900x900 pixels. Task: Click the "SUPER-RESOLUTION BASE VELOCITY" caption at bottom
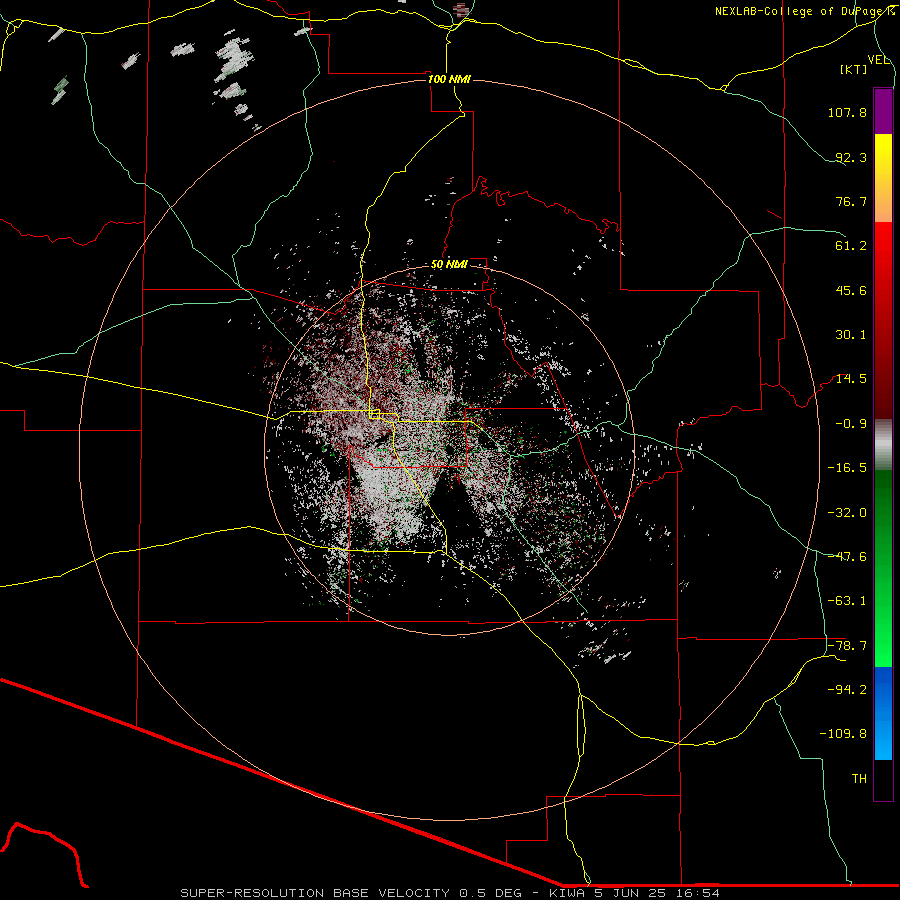pos(315,893)
